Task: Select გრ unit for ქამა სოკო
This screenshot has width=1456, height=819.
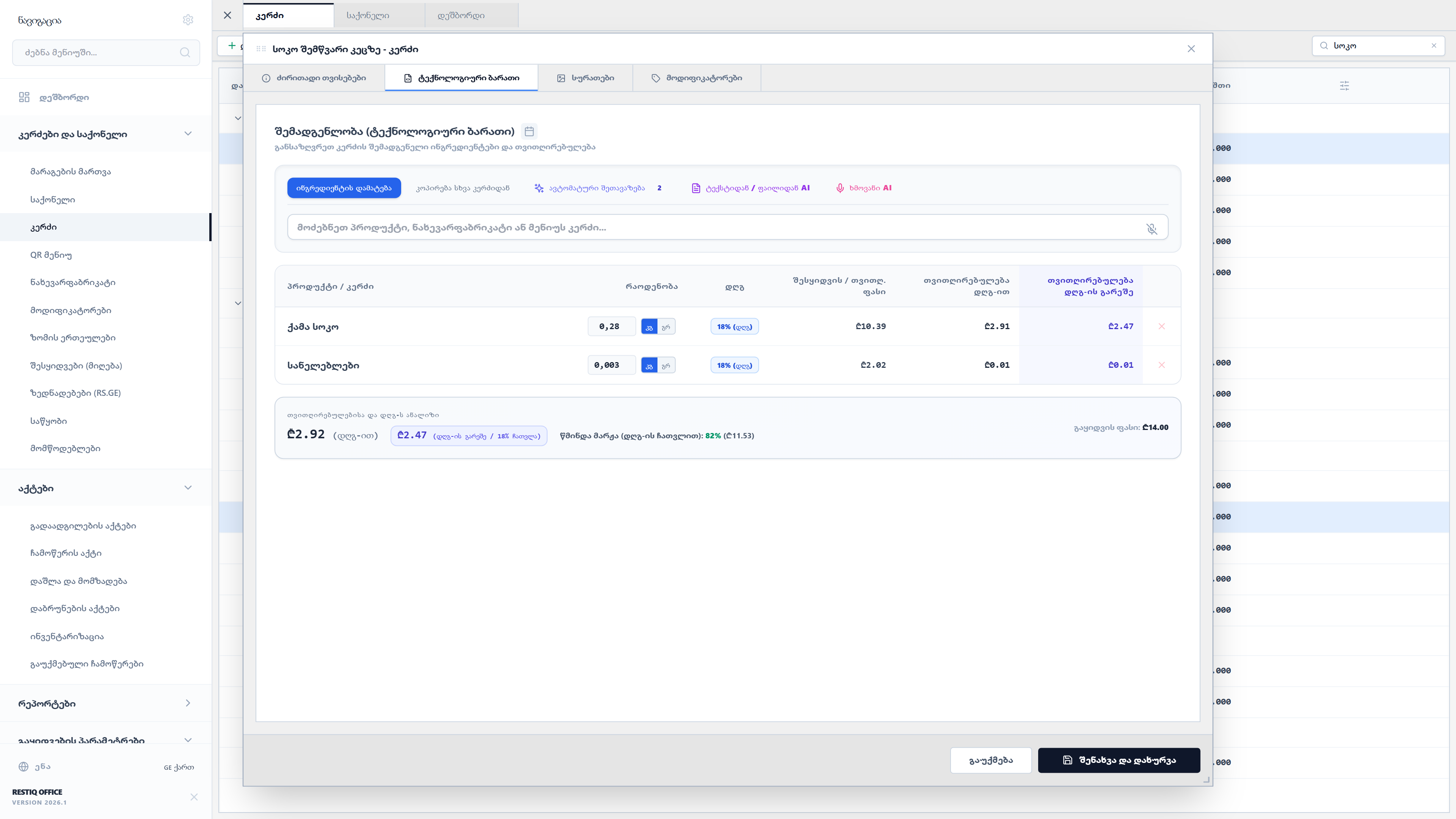Action: click(x=666, y=327)
